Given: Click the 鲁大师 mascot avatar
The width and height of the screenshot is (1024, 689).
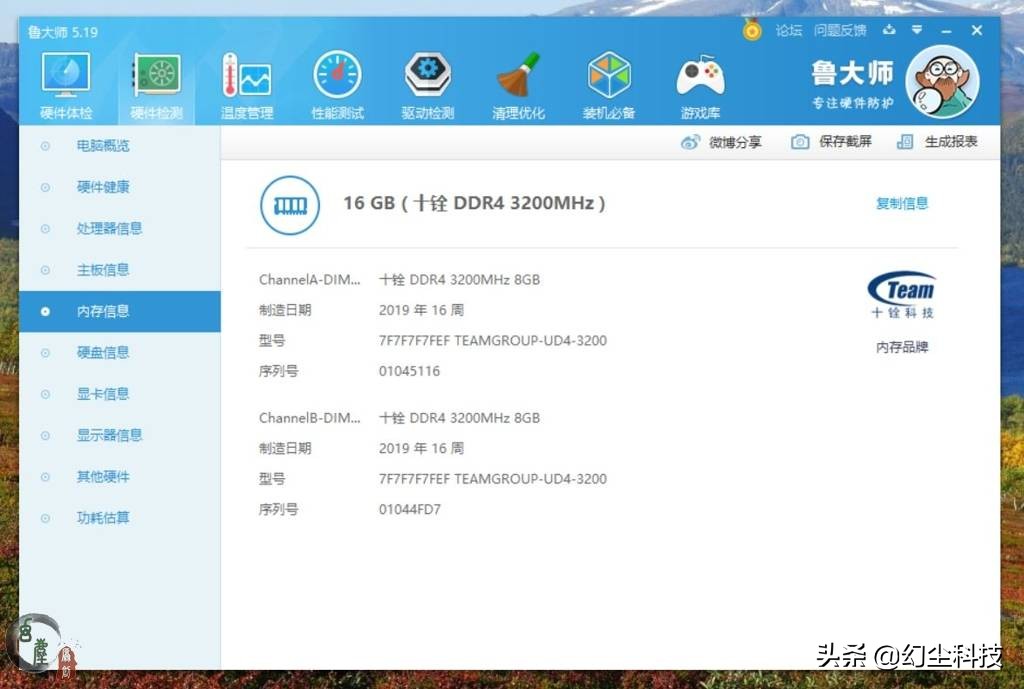Looking at the screenshot, I should [x=941, y=80].
